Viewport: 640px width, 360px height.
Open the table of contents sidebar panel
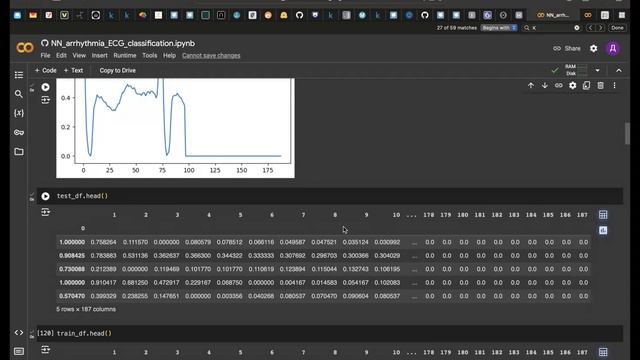(x=19, y=75)
